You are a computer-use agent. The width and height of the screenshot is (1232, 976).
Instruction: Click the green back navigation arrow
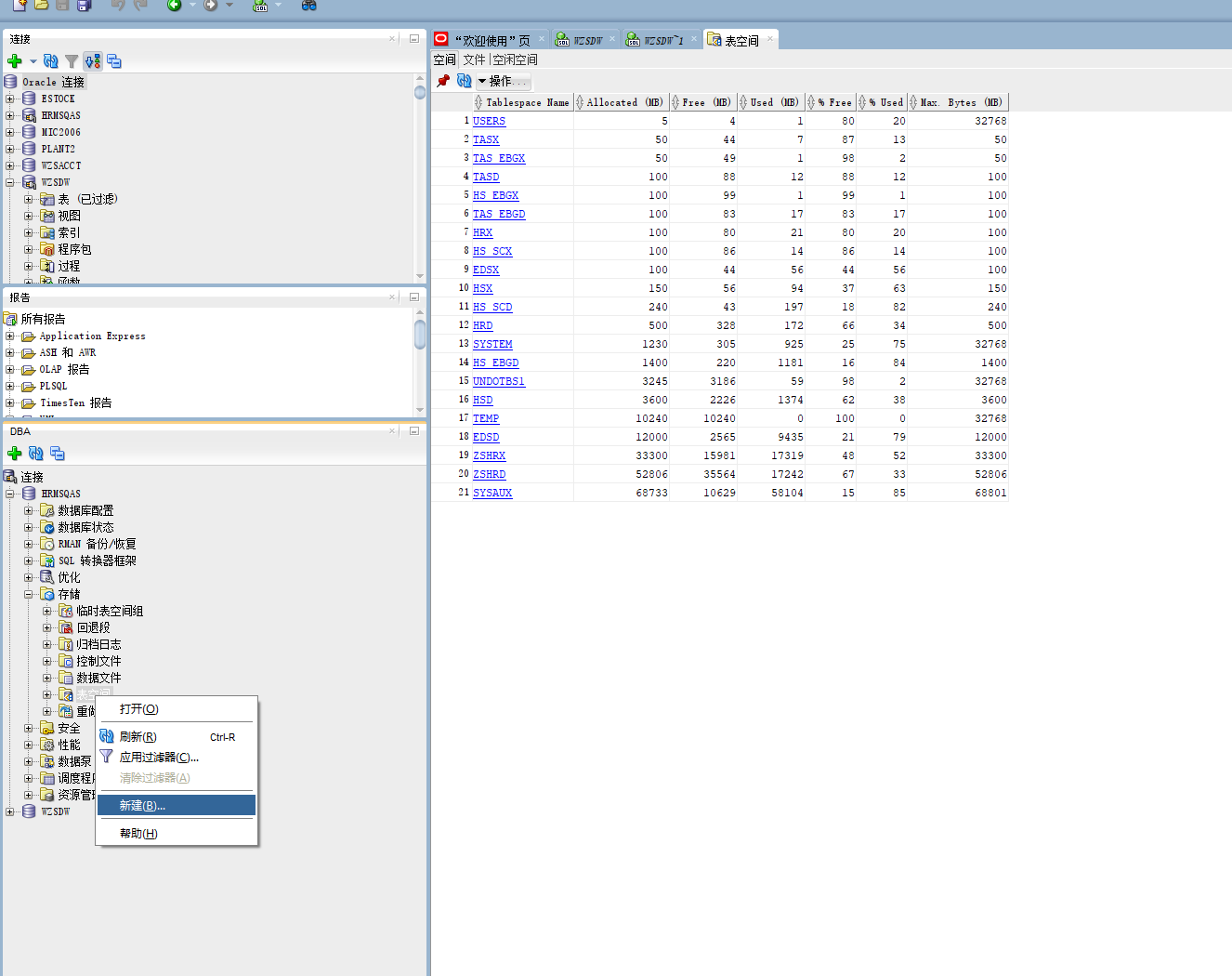pyautogui.click(x=174, y=6)
